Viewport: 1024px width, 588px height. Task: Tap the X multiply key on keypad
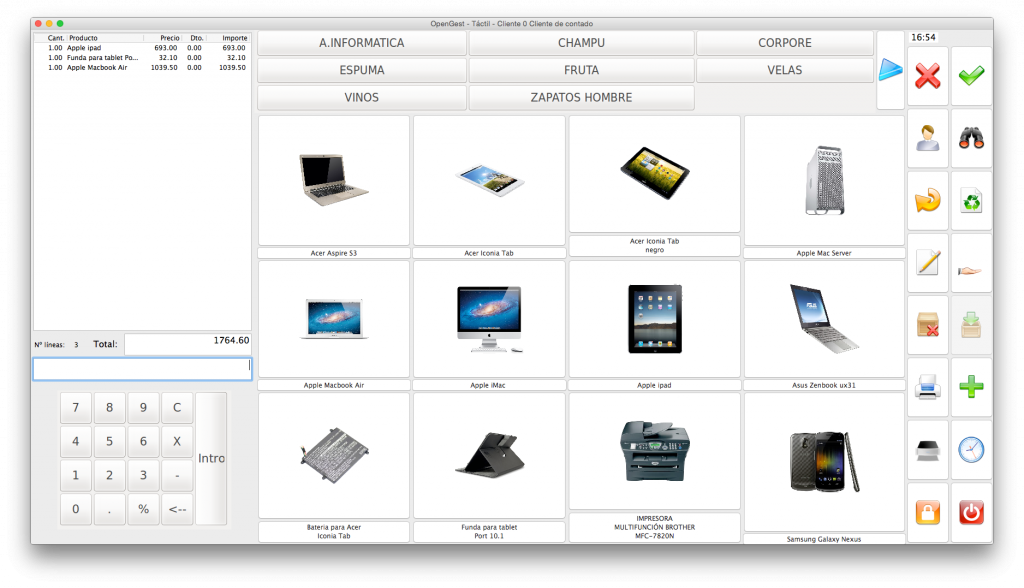click(x=176, y=442)
